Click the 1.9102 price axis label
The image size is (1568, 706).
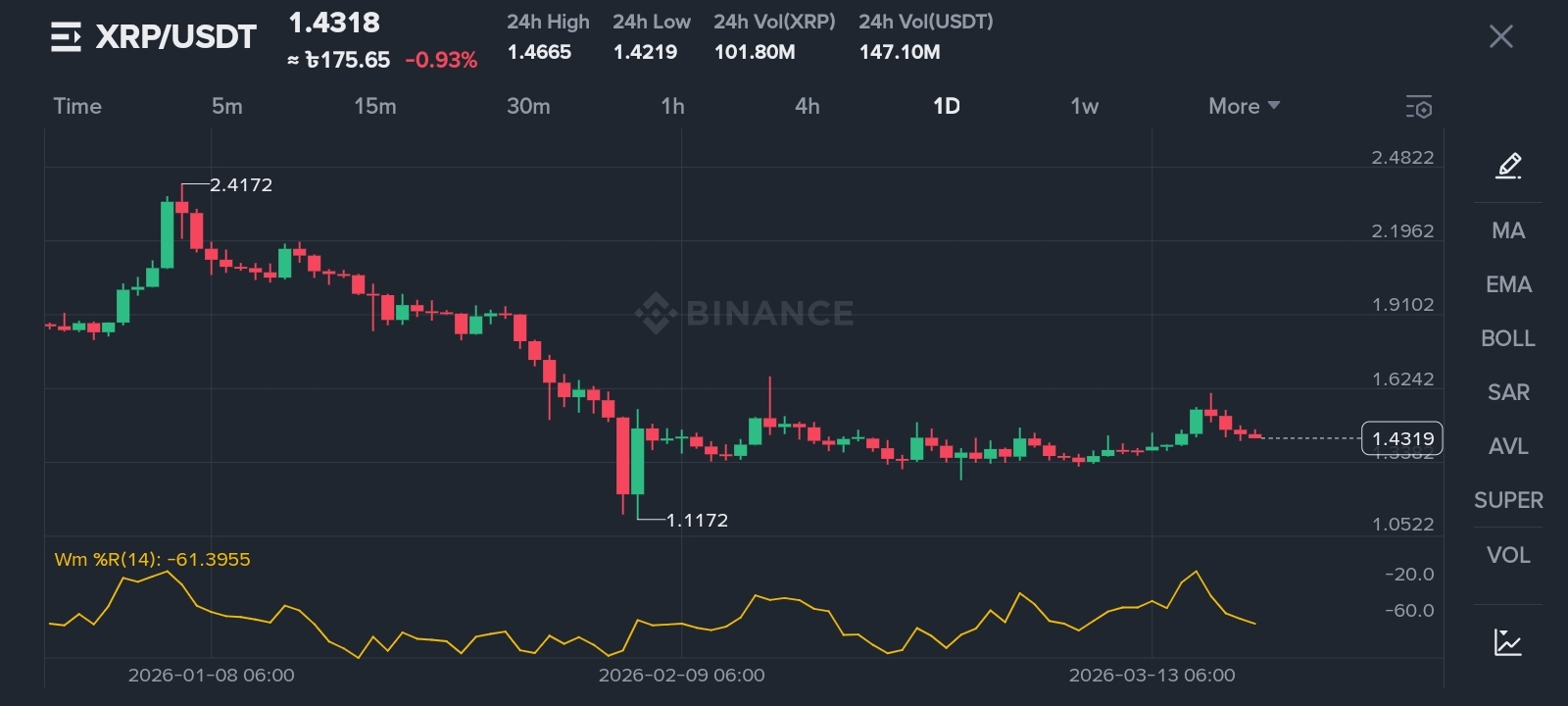(1402, 304)
